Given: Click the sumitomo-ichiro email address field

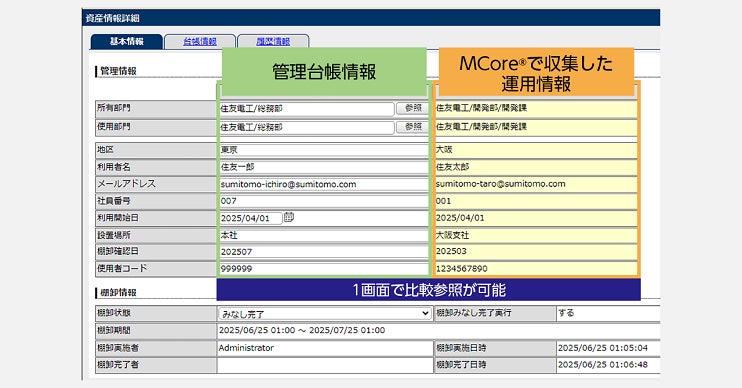Looking at the screenshot, I should [x=324, y=184].
